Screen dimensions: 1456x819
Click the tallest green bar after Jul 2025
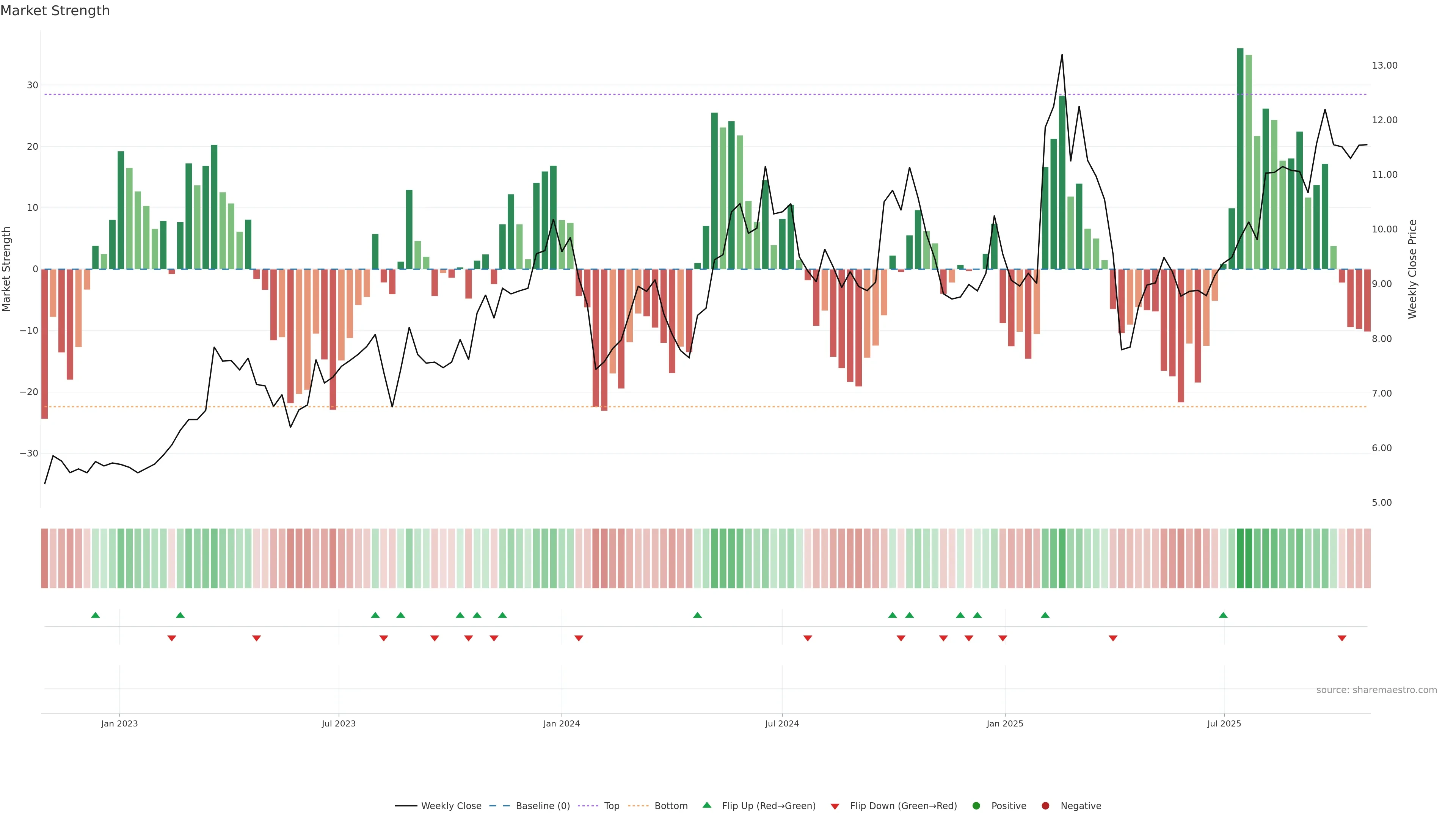click(1240, 158)
